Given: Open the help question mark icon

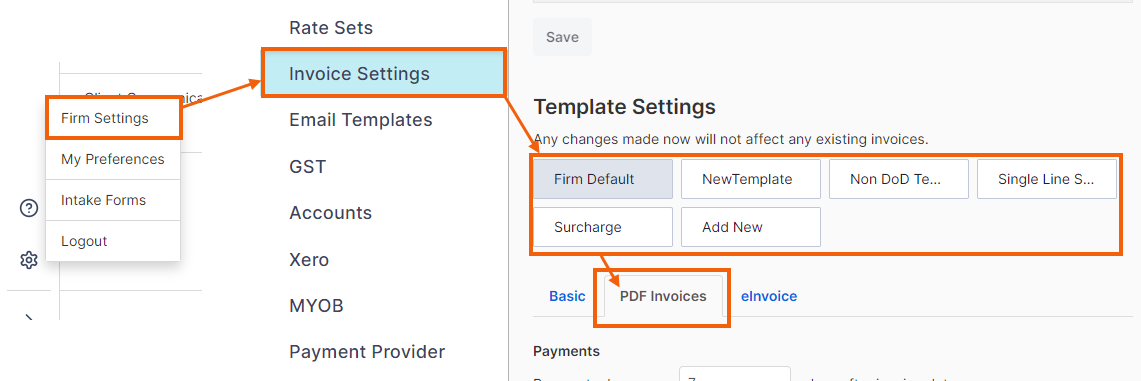Looking at the screenshot, I should [28, 209].
